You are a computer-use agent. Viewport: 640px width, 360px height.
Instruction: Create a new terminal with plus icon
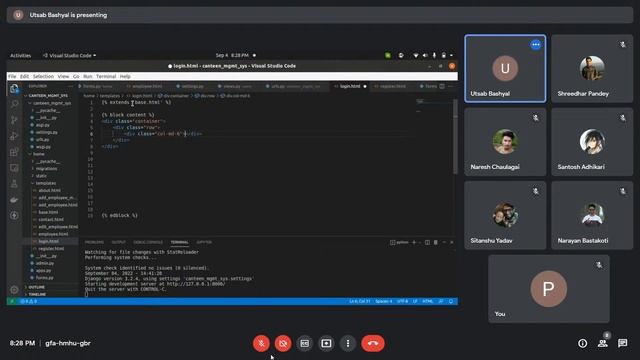click(414, 242)
